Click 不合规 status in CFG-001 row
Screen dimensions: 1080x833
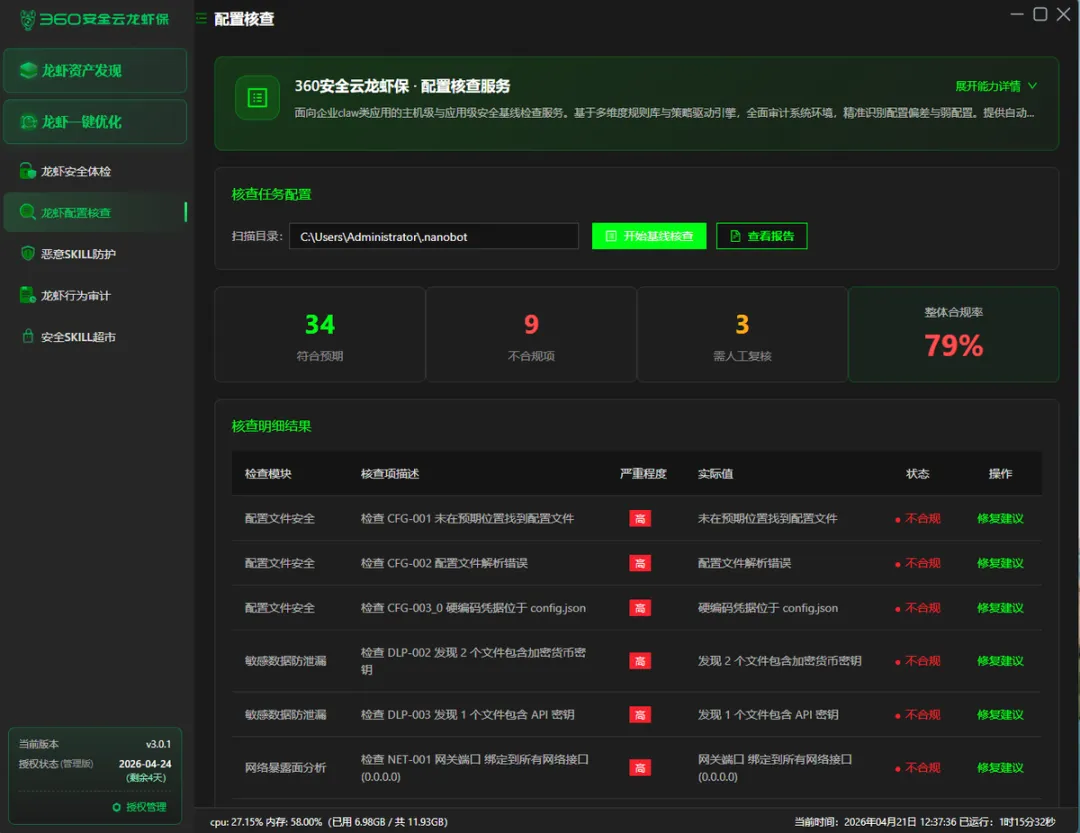coord(917,519)
